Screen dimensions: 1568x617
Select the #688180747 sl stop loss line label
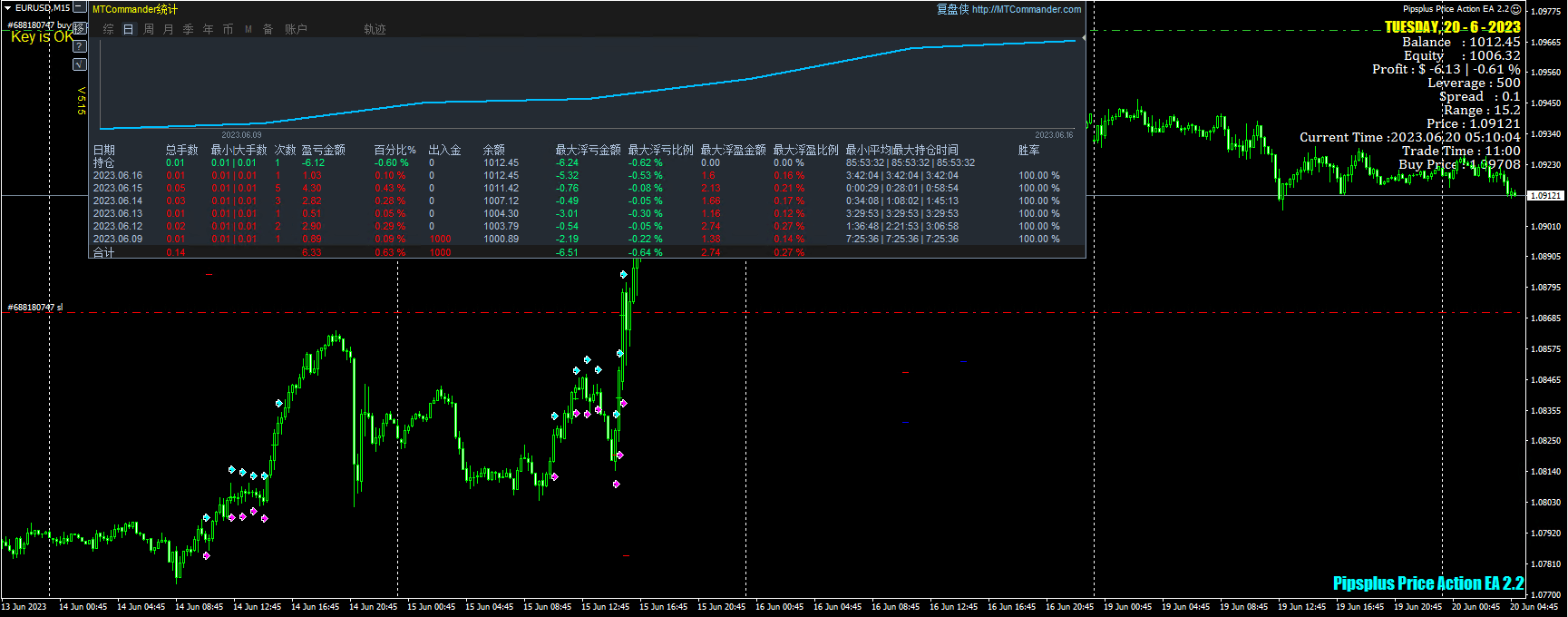35,308
